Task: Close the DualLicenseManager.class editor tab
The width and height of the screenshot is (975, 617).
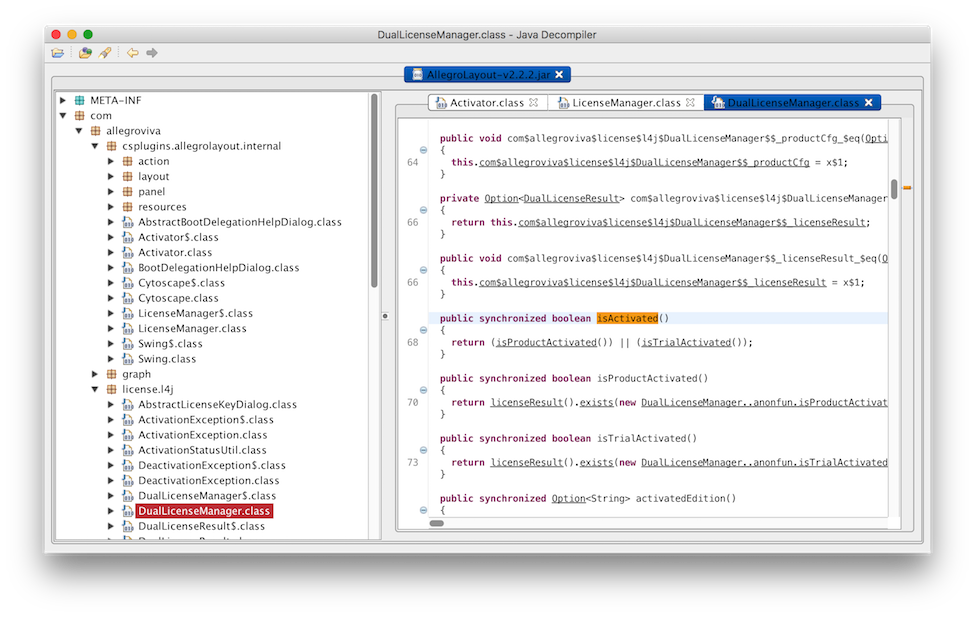Action: pos(869,103)
